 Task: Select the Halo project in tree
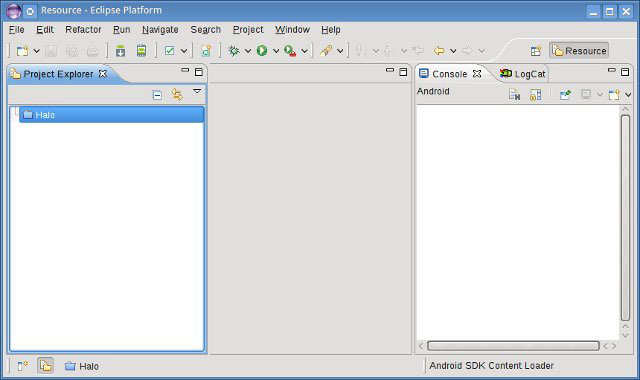point(111,115)
